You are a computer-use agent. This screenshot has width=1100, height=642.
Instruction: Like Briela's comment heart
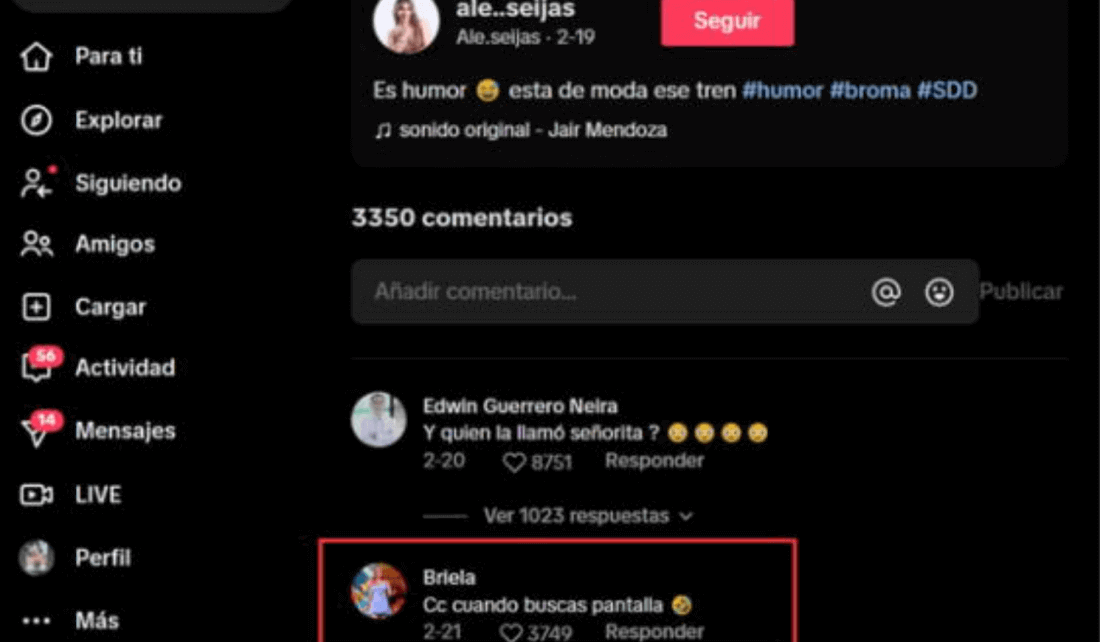(x=511, y=632)
